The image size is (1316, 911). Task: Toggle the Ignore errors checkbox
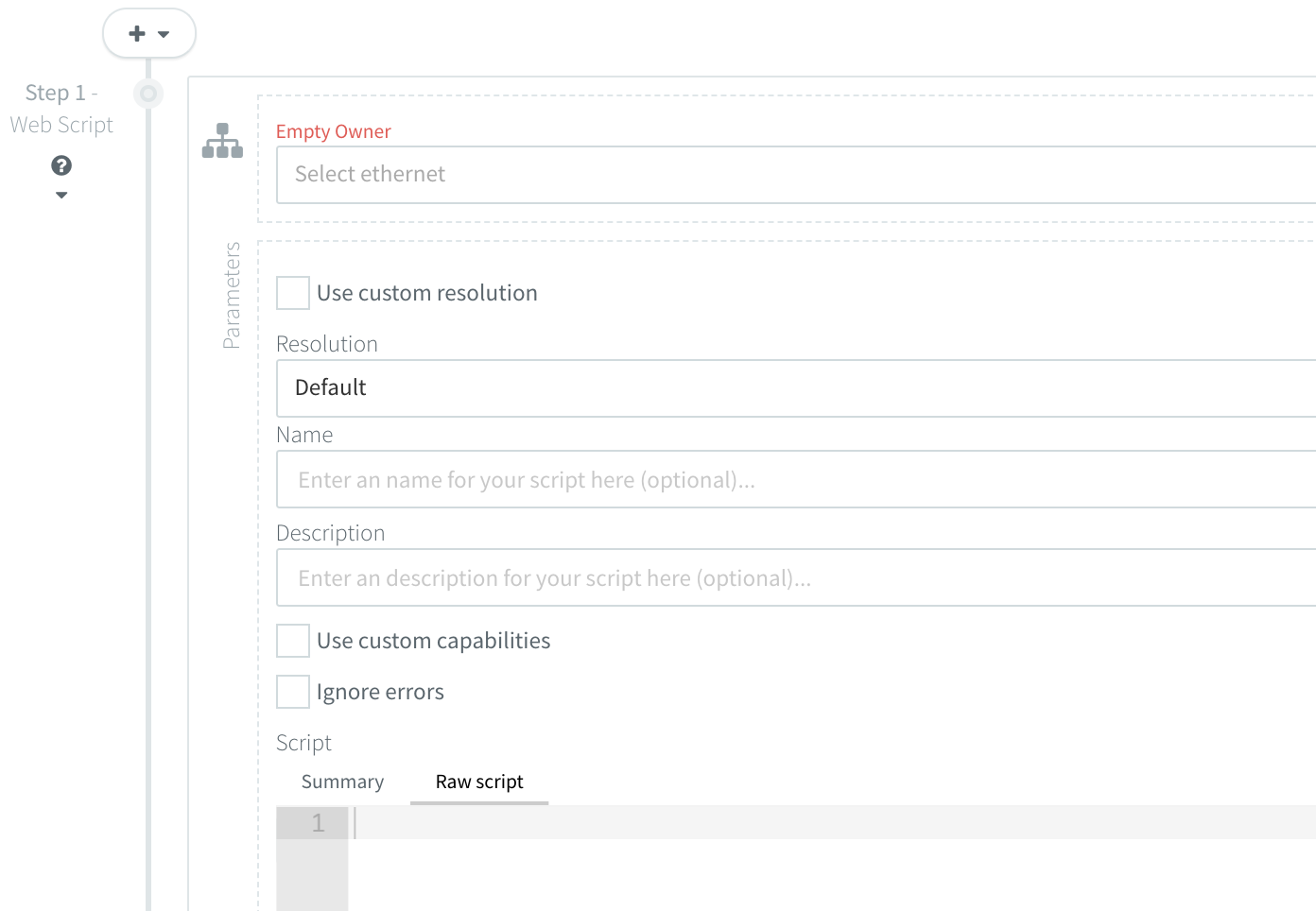tap(293, 692)
